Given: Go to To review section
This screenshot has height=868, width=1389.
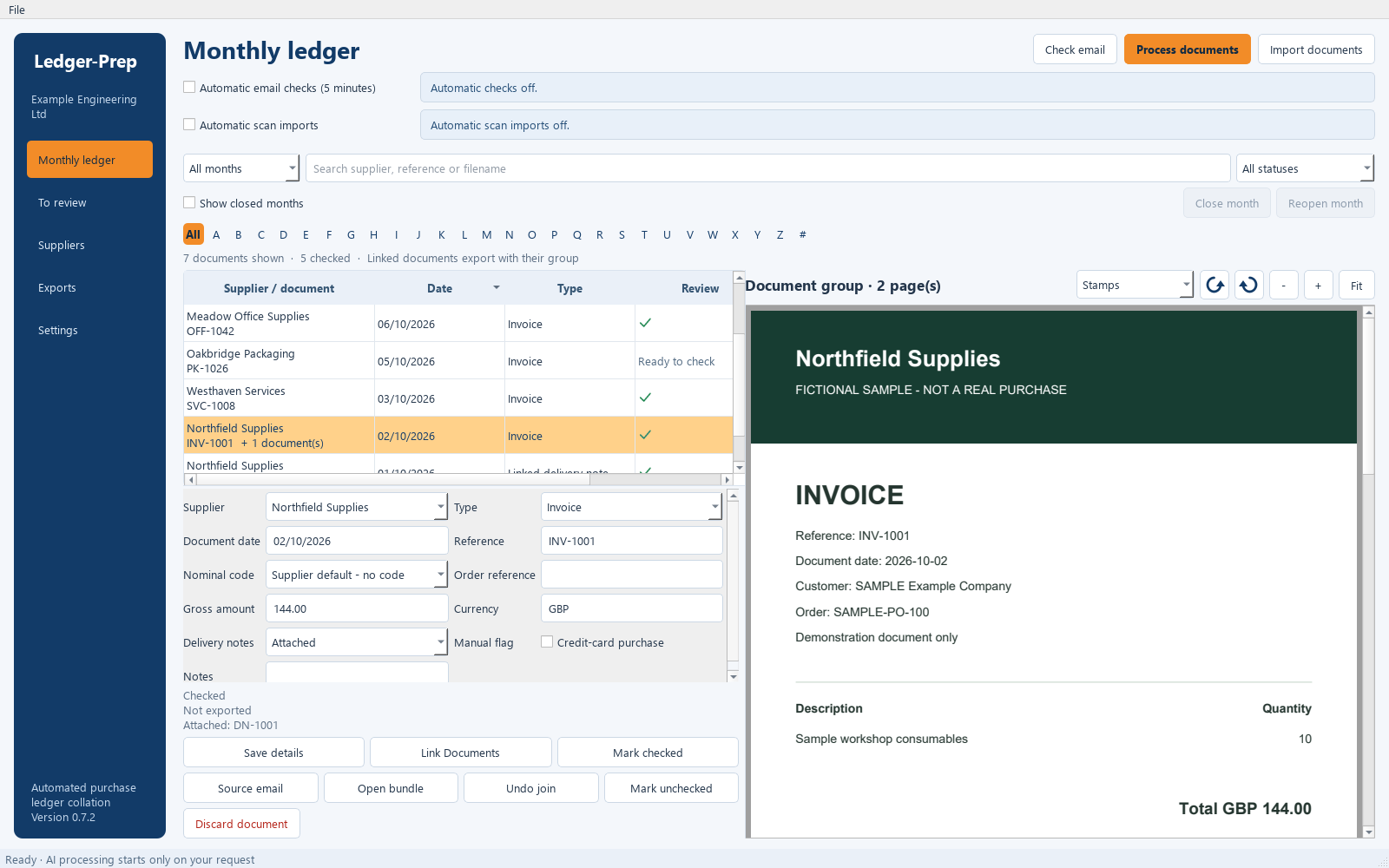Looking at the screenshot, I should (x=89, y=202).
